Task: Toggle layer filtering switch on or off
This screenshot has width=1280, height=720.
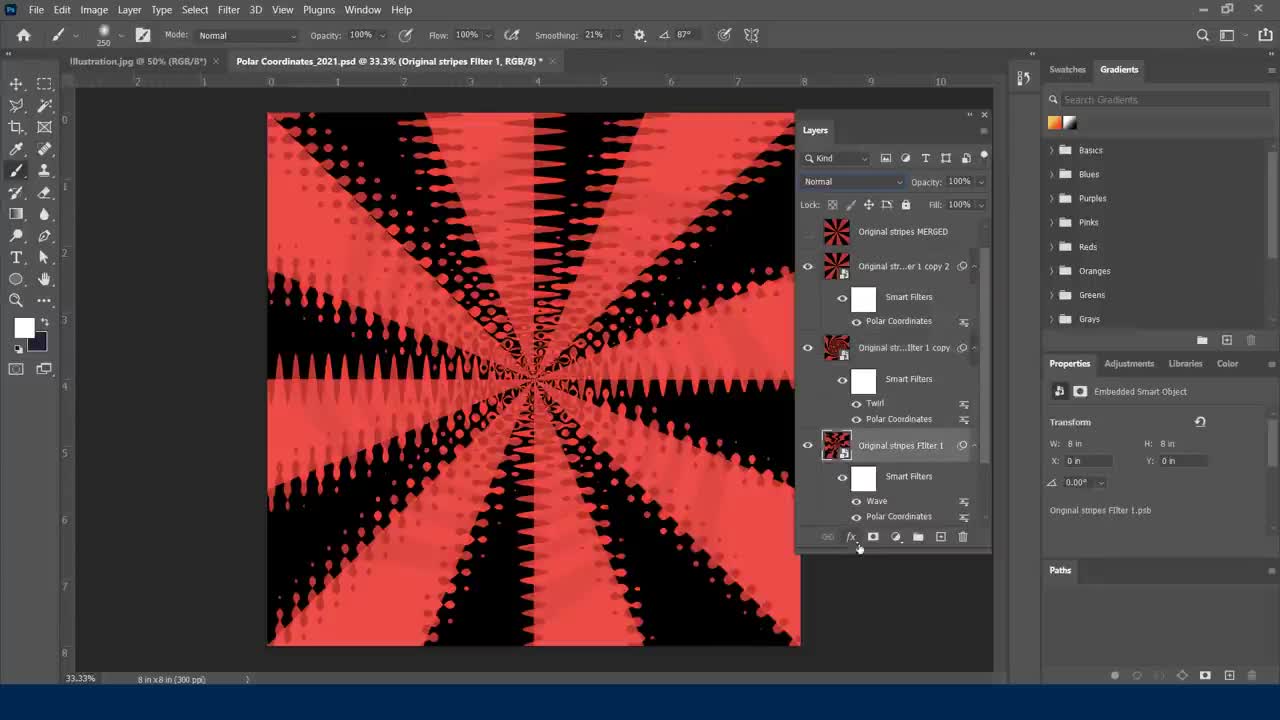Action: 984,157
